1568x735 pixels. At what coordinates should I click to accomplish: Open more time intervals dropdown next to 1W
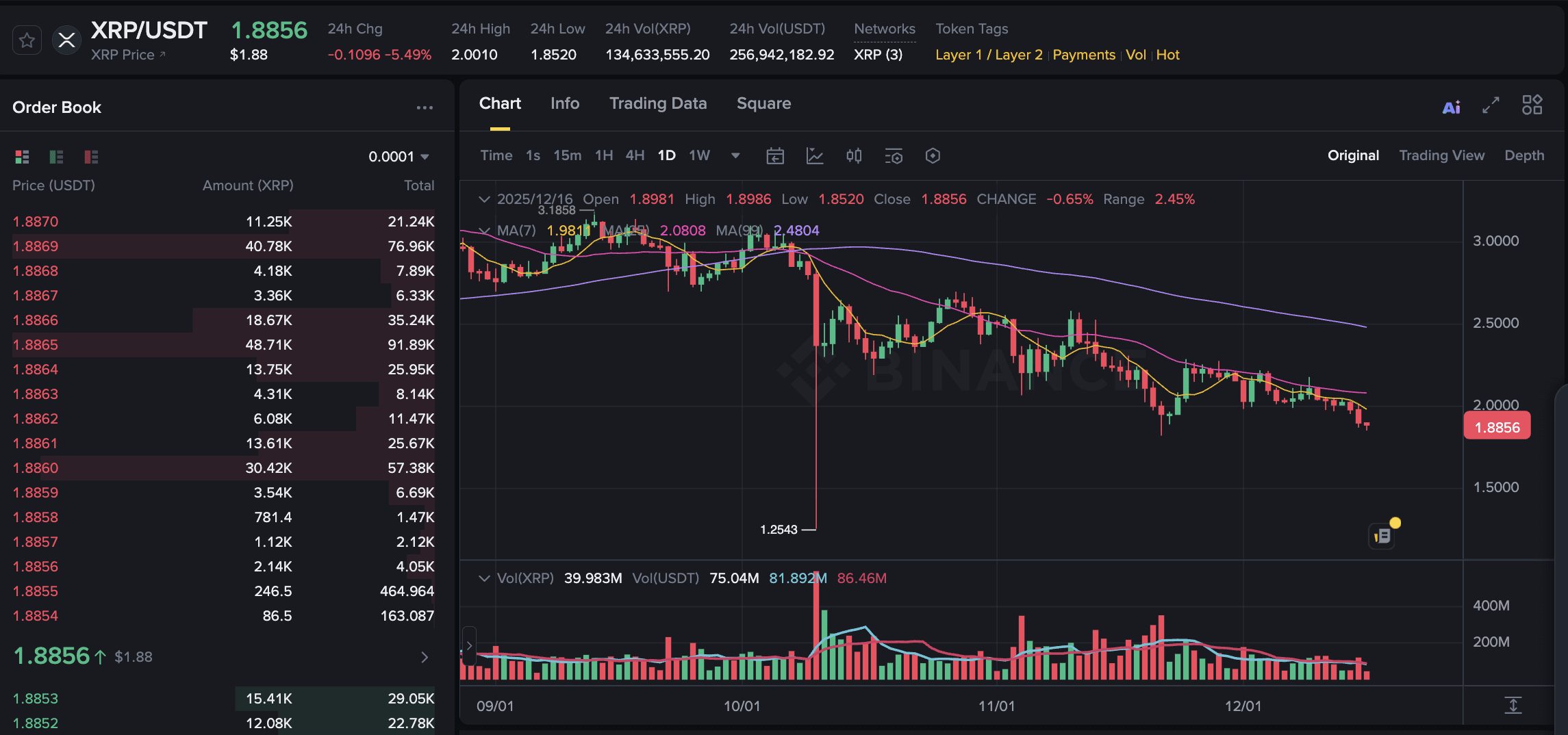coord(735,156)
